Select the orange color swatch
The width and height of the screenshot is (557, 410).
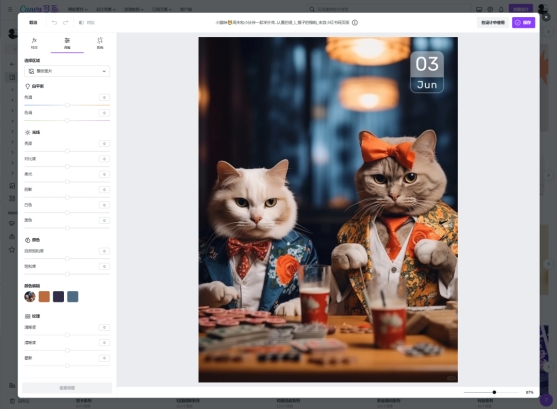(x=44, y=297)
